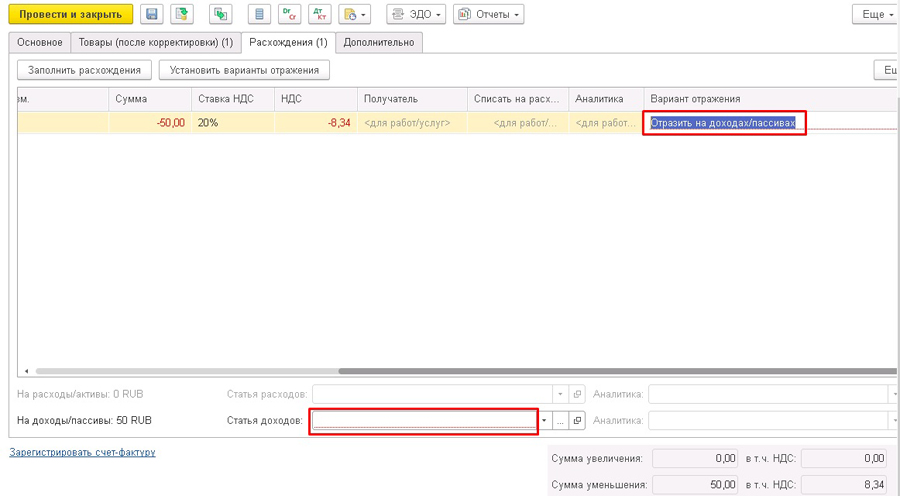The width and height of the screenshot is (900, 496).
Task: Open the Еще menu at top right
Action: pos(874,15)
